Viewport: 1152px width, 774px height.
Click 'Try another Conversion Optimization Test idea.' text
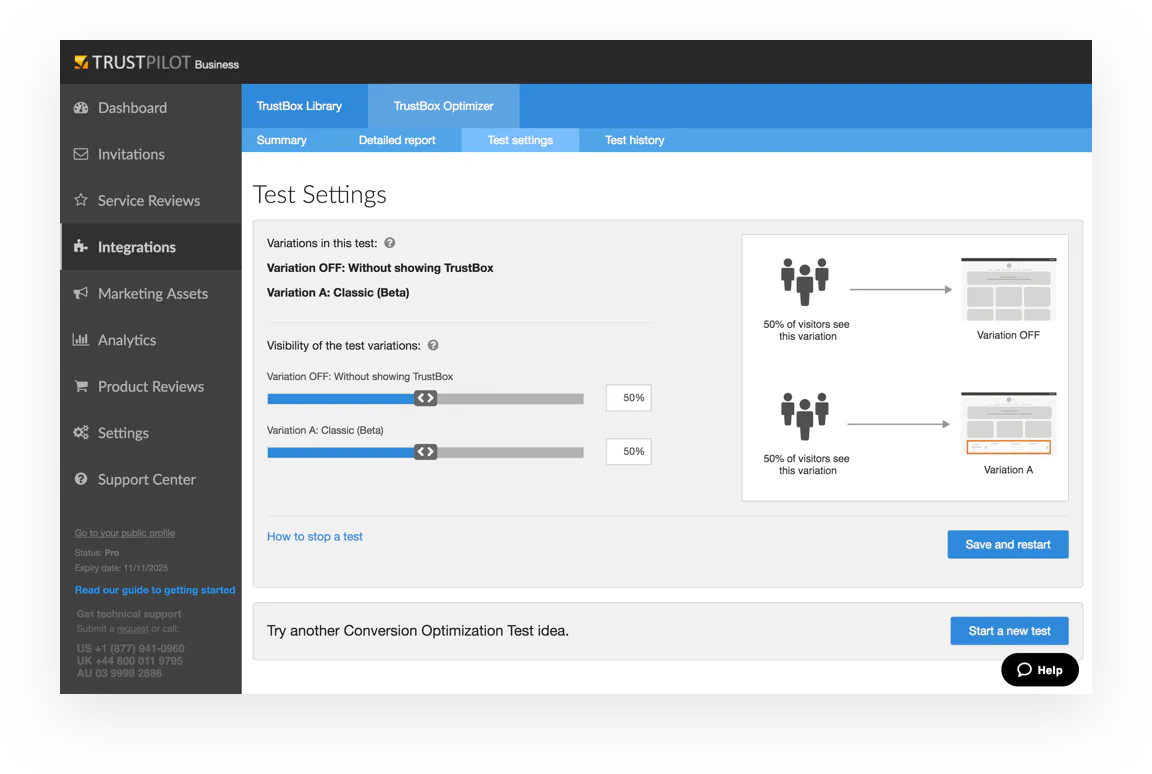pyautogui.click(x=417, y=631)
